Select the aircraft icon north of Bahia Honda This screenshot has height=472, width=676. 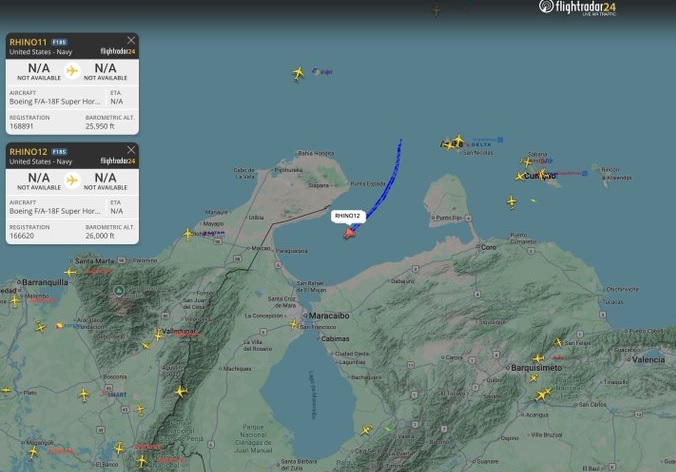click(298, 73)
